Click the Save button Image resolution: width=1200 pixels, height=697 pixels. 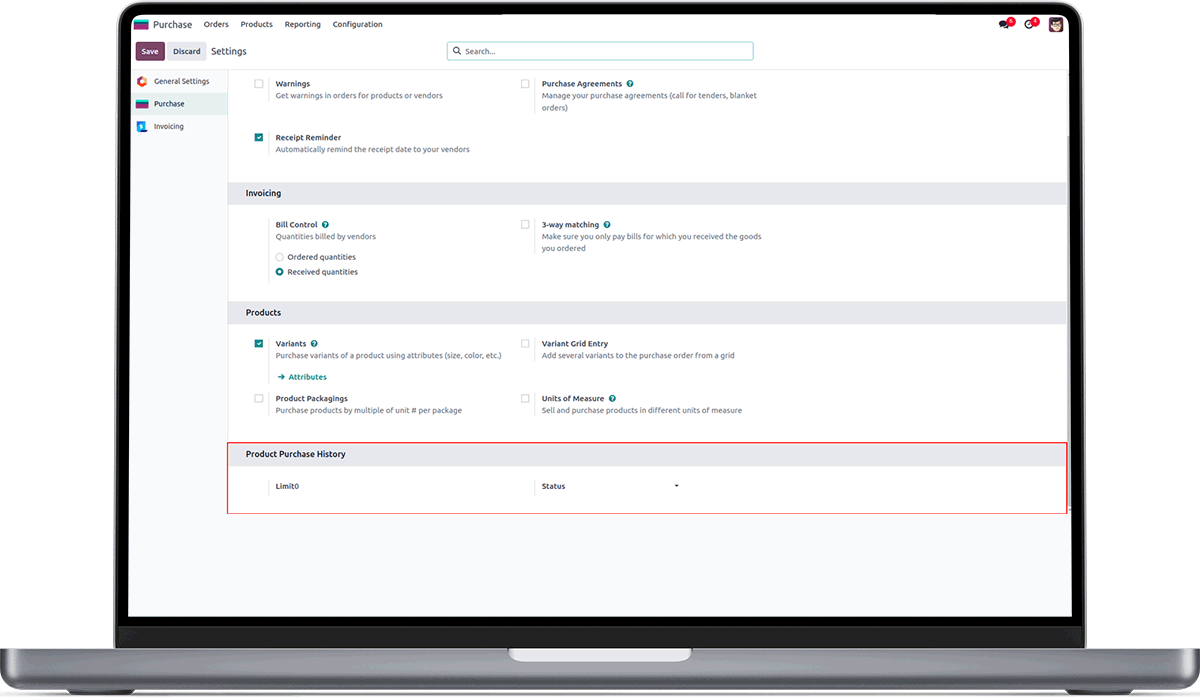coord(150,51)
